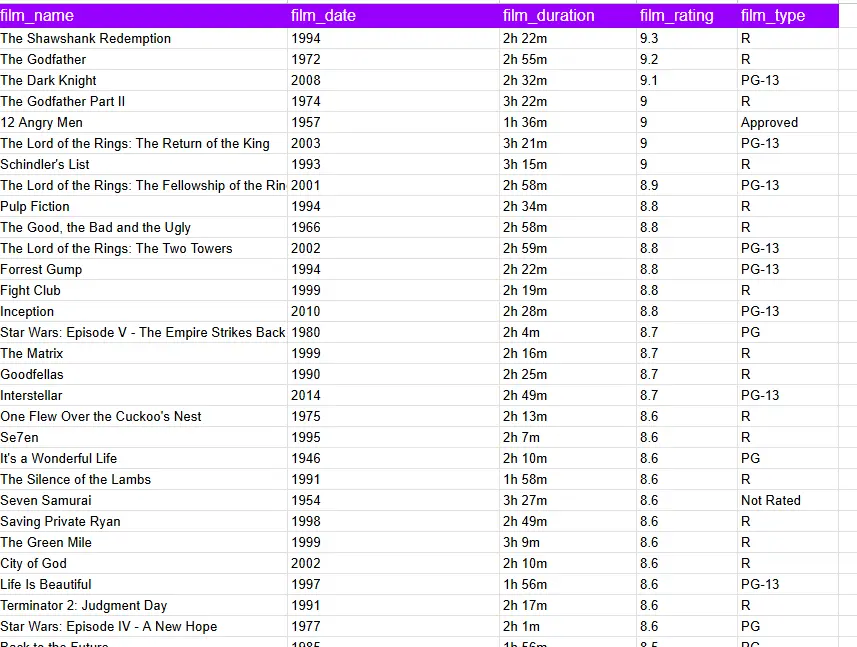Click 'The Lord of the Rings: The Two Towers'

click(x=143, y=248)
